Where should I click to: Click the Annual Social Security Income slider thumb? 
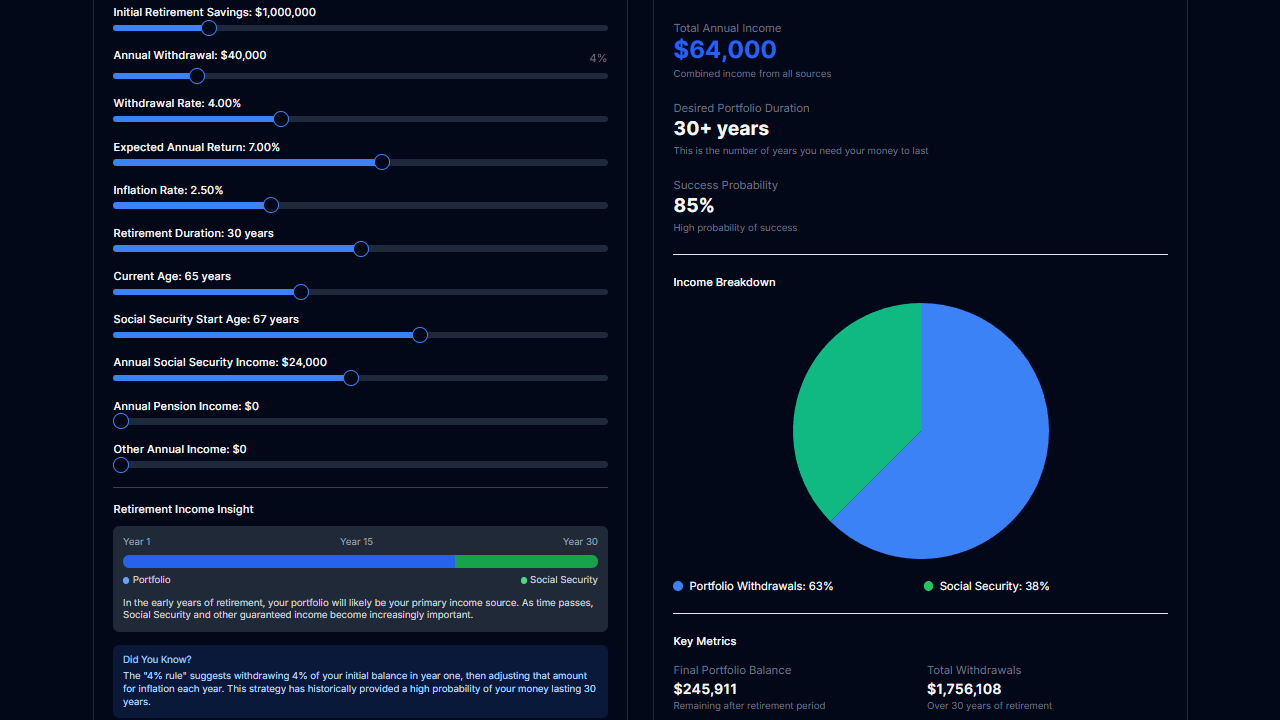click(x=351, y=378)
